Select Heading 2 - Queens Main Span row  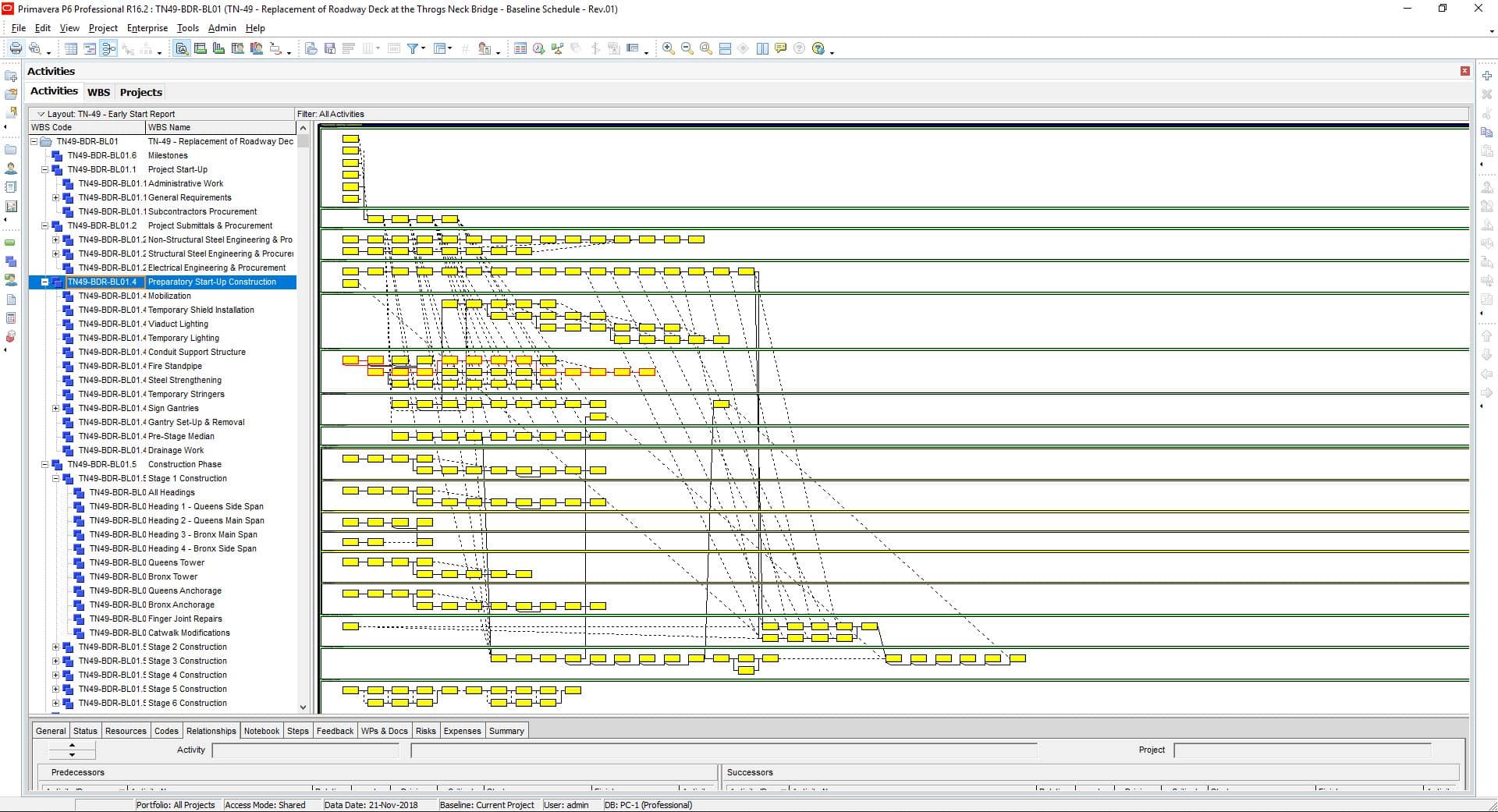[163, 520]
